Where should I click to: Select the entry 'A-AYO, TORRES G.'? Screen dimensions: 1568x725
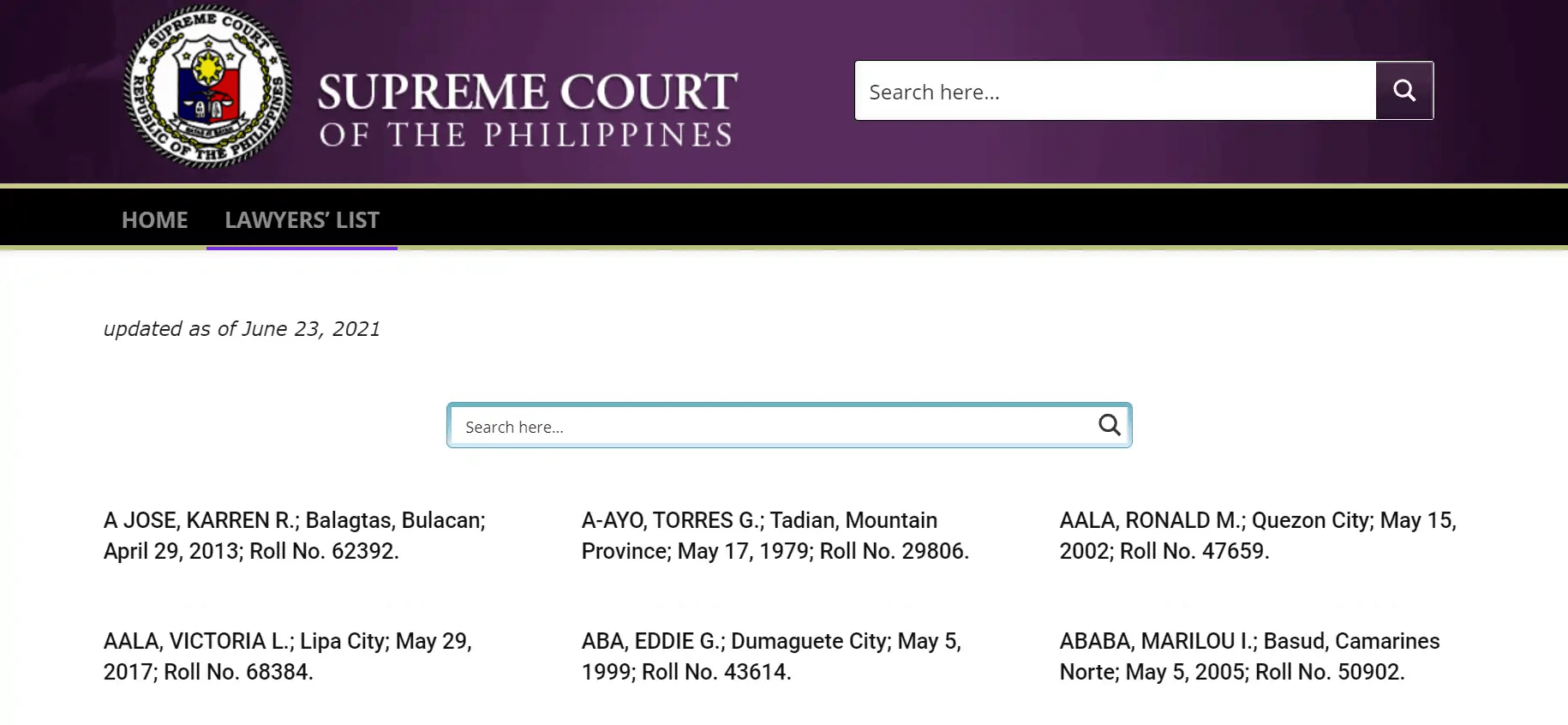[x=775, y=536]
